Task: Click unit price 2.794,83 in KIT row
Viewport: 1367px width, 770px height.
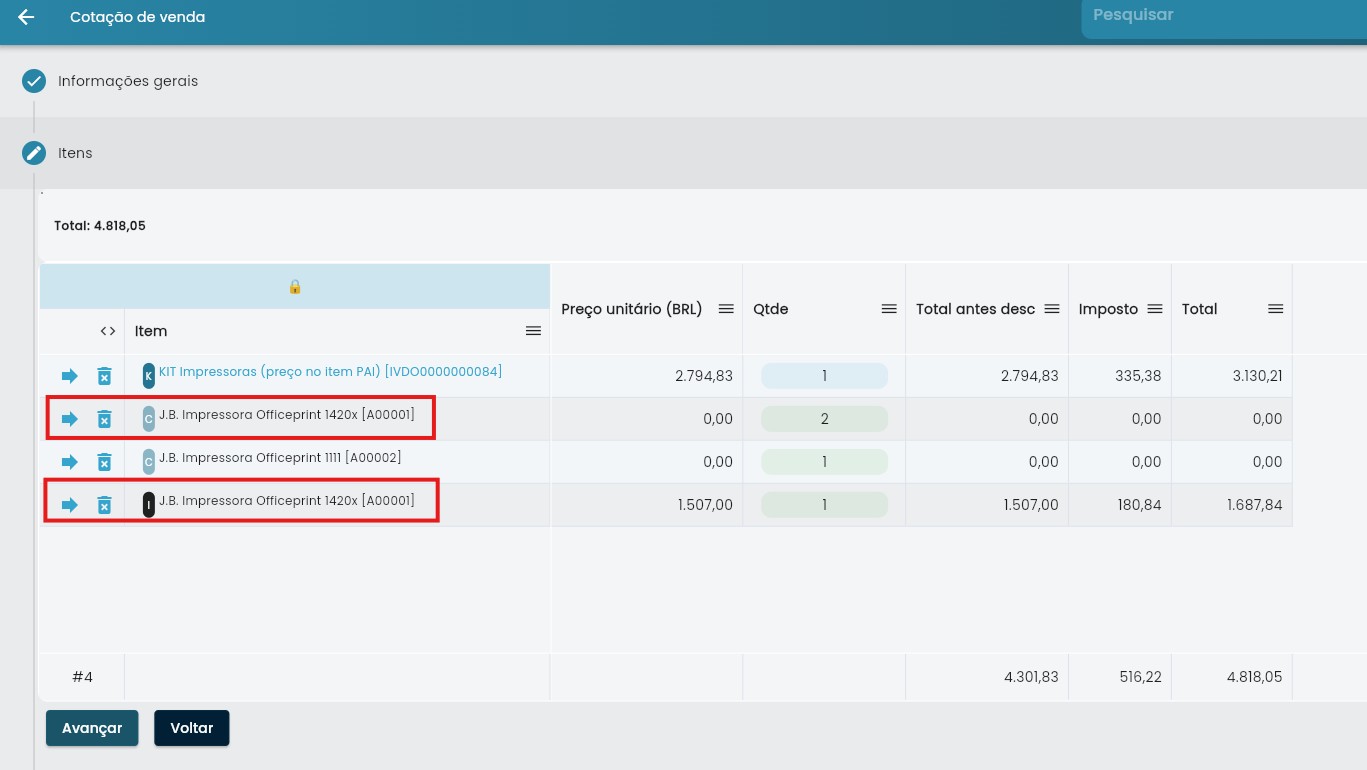Action: point(704,376)
